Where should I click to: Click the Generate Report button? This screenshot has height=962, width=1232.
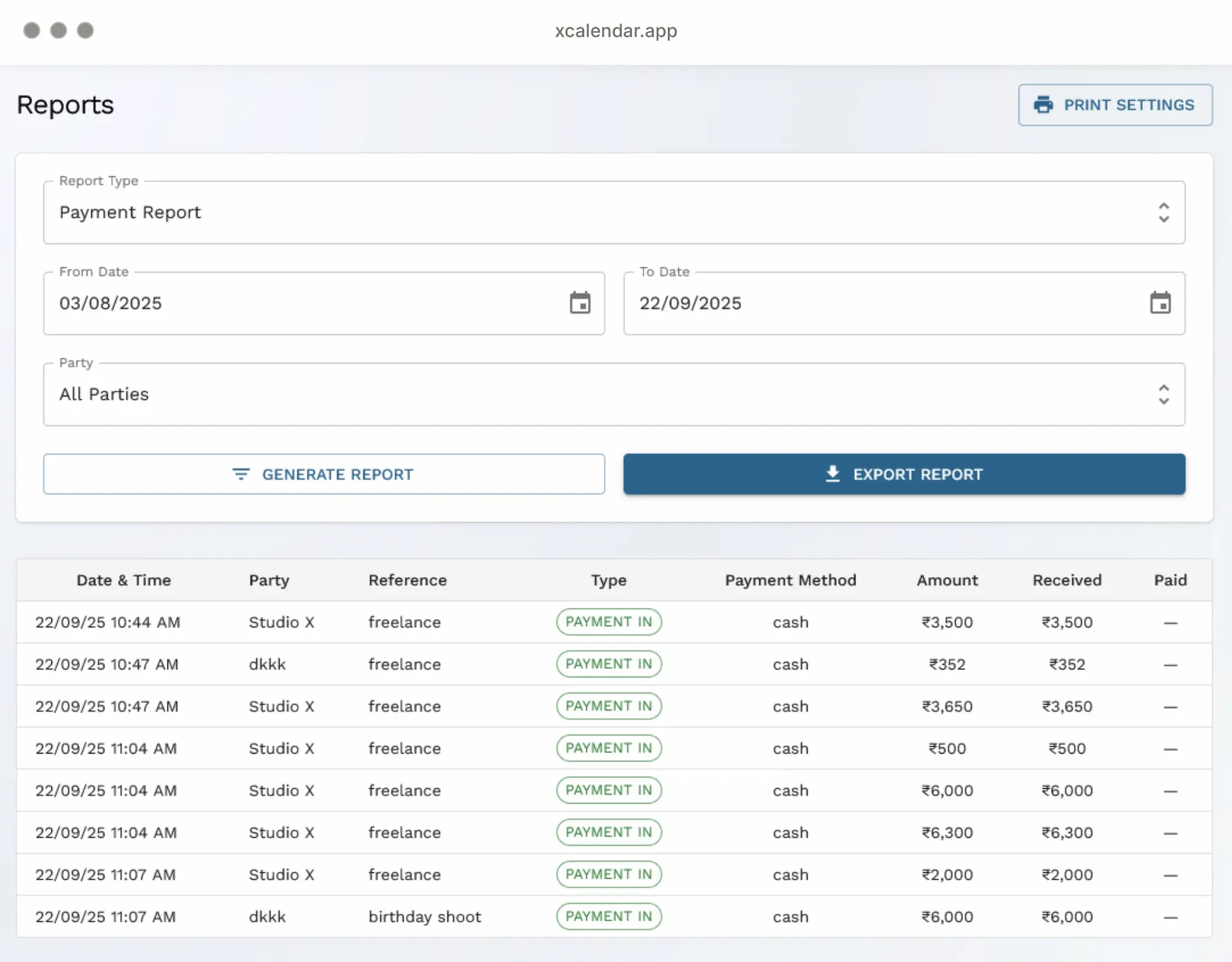click(324, 474)
